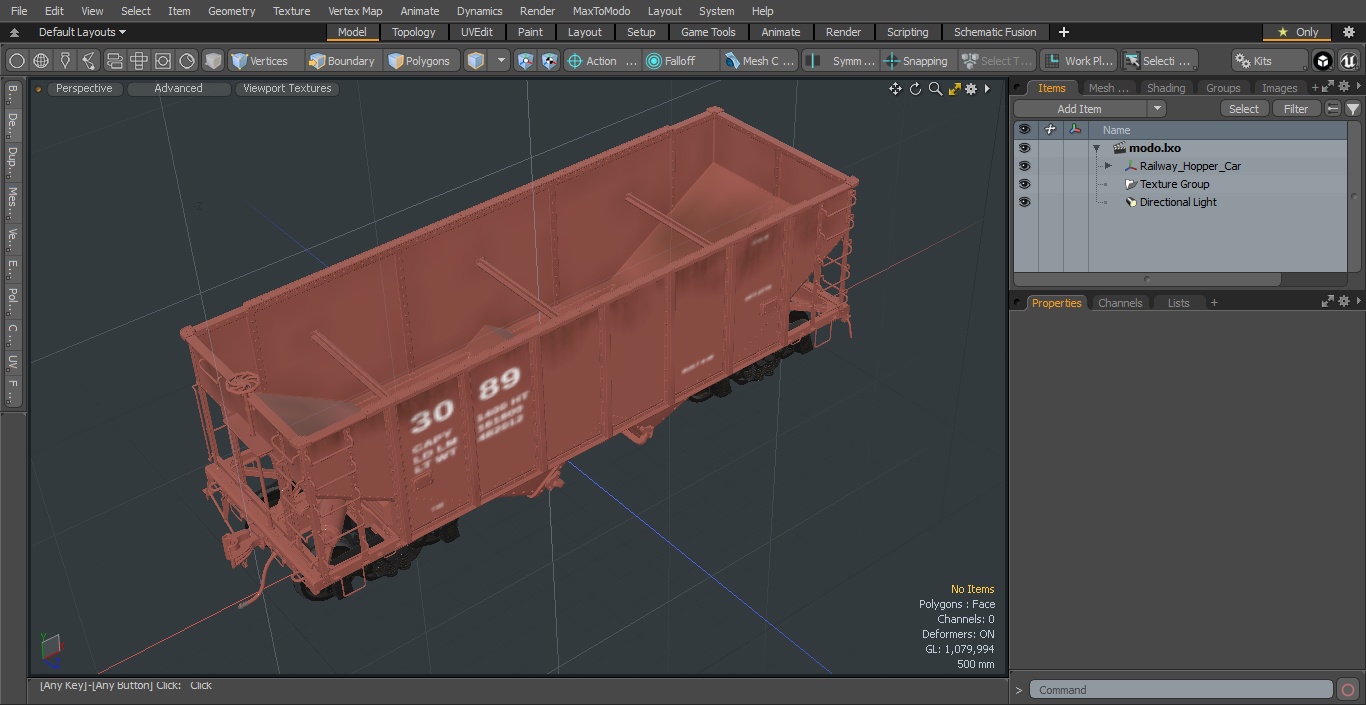Add a new layout tab with plus
This screenshot has height=705, width=1366.
coord(1063,32)
